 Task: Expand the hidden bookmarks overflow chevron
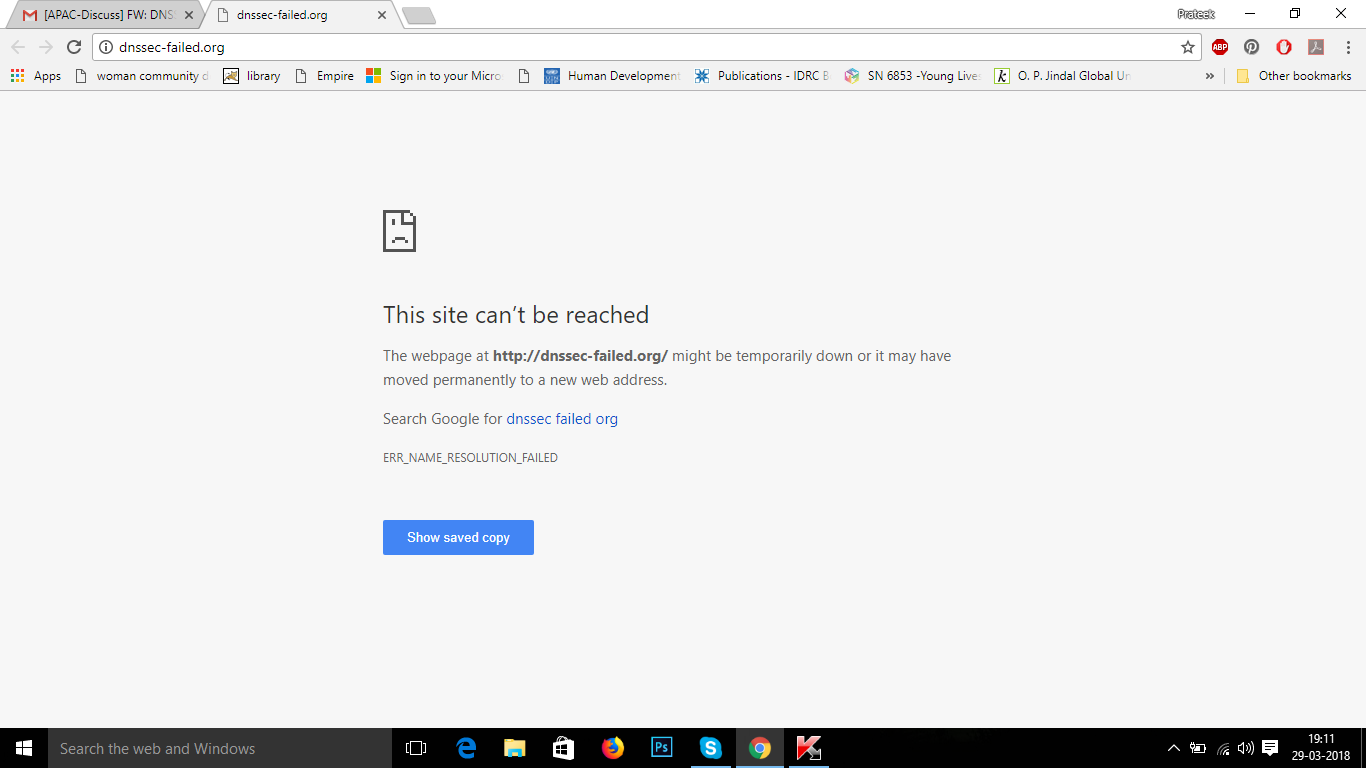(x=1209, y=76)
